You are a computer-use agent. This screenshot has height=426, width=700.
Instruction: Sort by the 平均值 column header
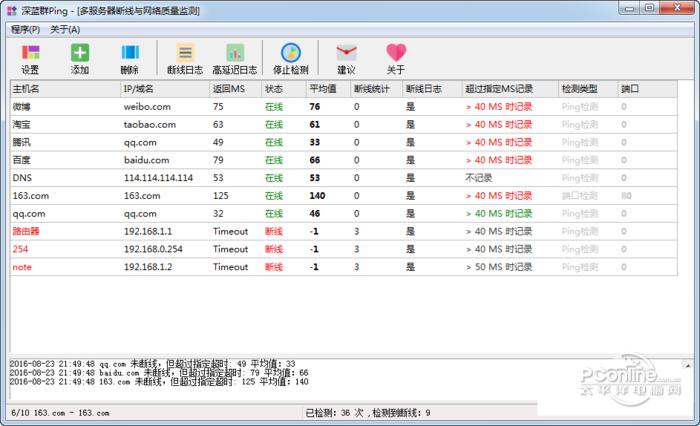tap(328, 89)
